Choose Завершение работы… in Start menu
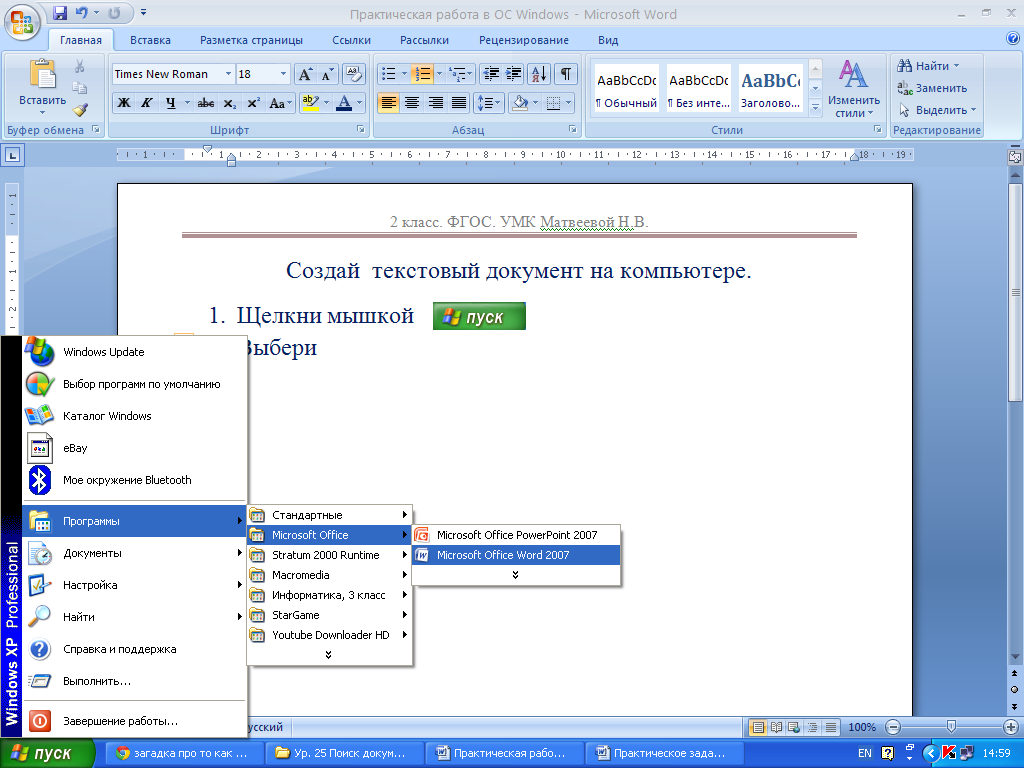1024x768 pixels. [135, 721]
